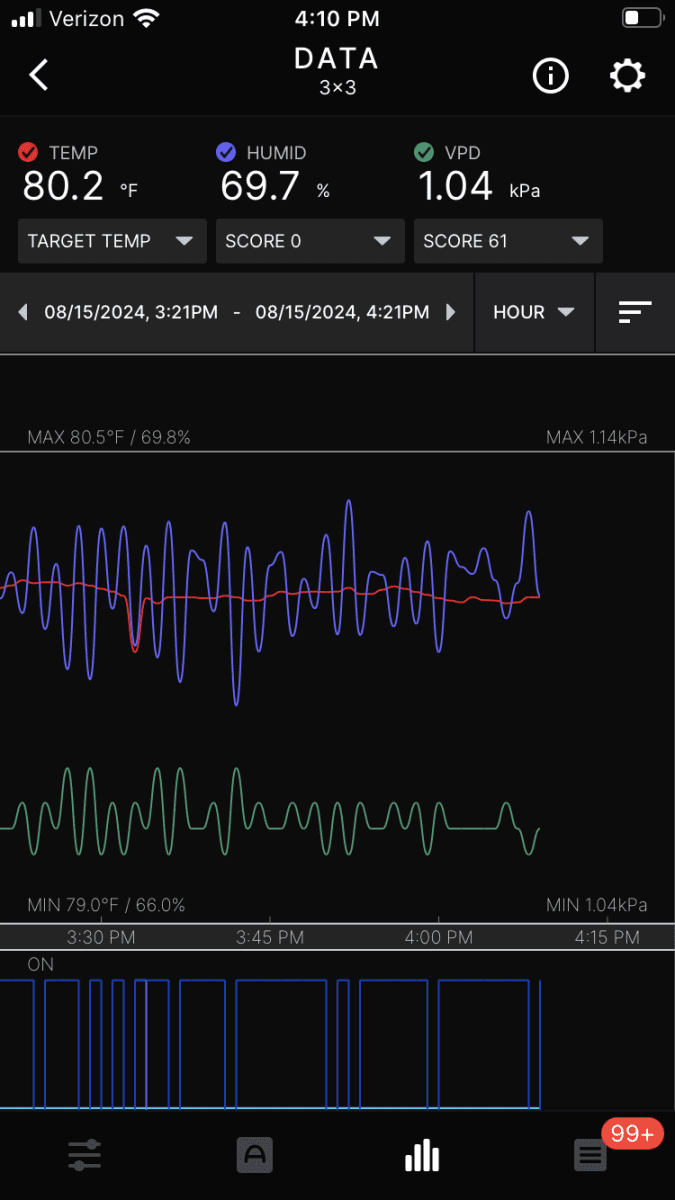Viewport: 675px width, 1200px height.
Task: Tap the 3:30 PM timeline mark
Action: [101, 937]
